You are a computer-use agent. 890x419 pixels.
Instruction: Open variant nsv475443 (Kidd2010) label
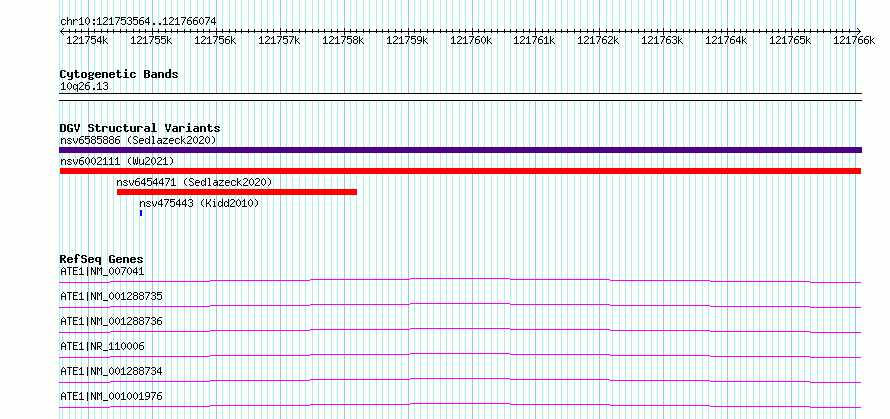tap(199, 203)
